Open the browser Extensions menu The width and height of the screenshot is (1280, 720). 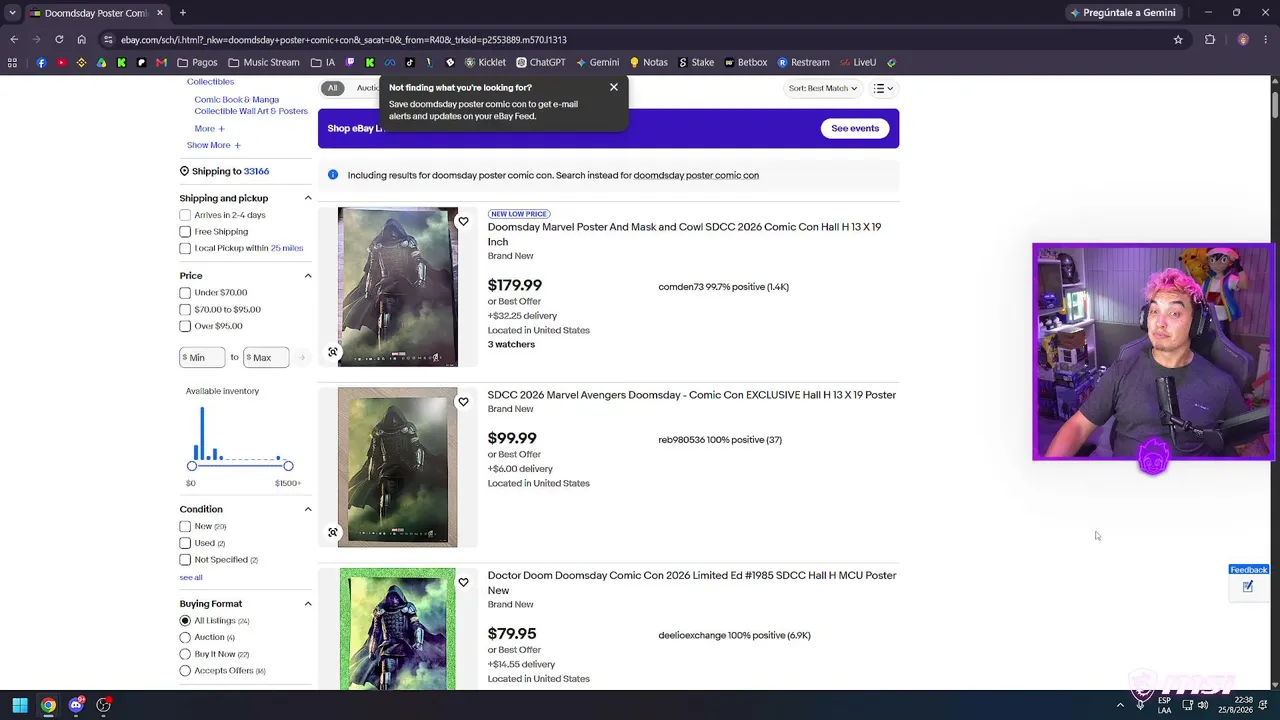(x=1210, y=39)
